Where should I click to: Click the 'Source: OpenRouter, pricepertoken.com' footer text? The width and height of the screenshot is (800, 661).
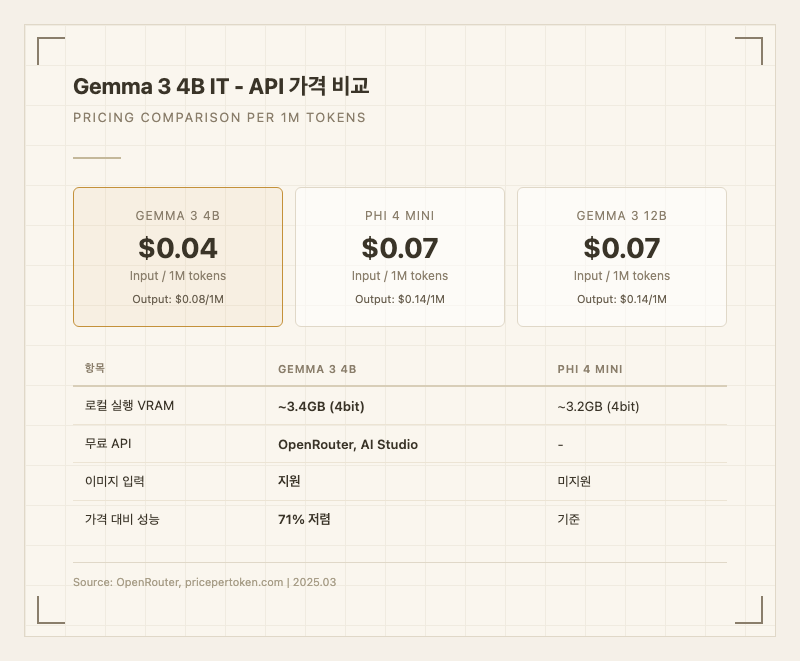pos(205,582)
